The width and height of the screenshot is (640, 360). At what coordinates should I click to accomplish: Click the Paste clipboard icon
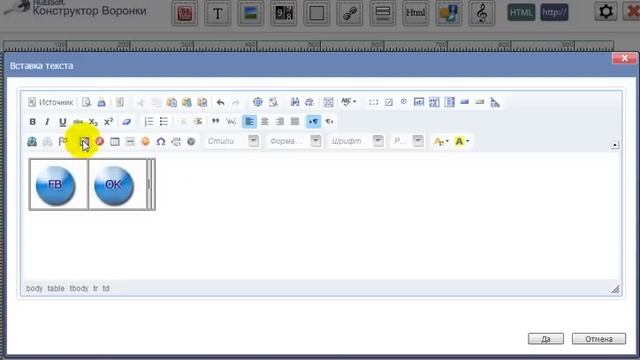(x=172, y=102)
